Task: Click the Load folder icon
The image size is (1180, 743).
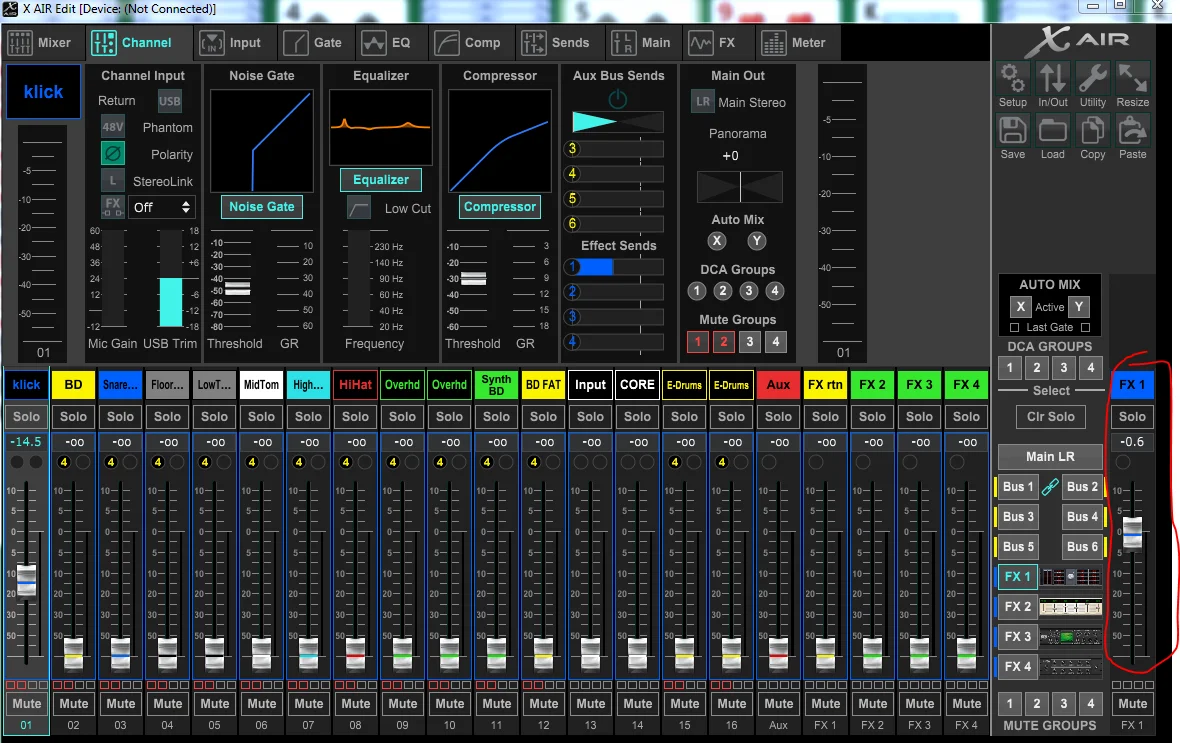Action: tap(1053, 130)
